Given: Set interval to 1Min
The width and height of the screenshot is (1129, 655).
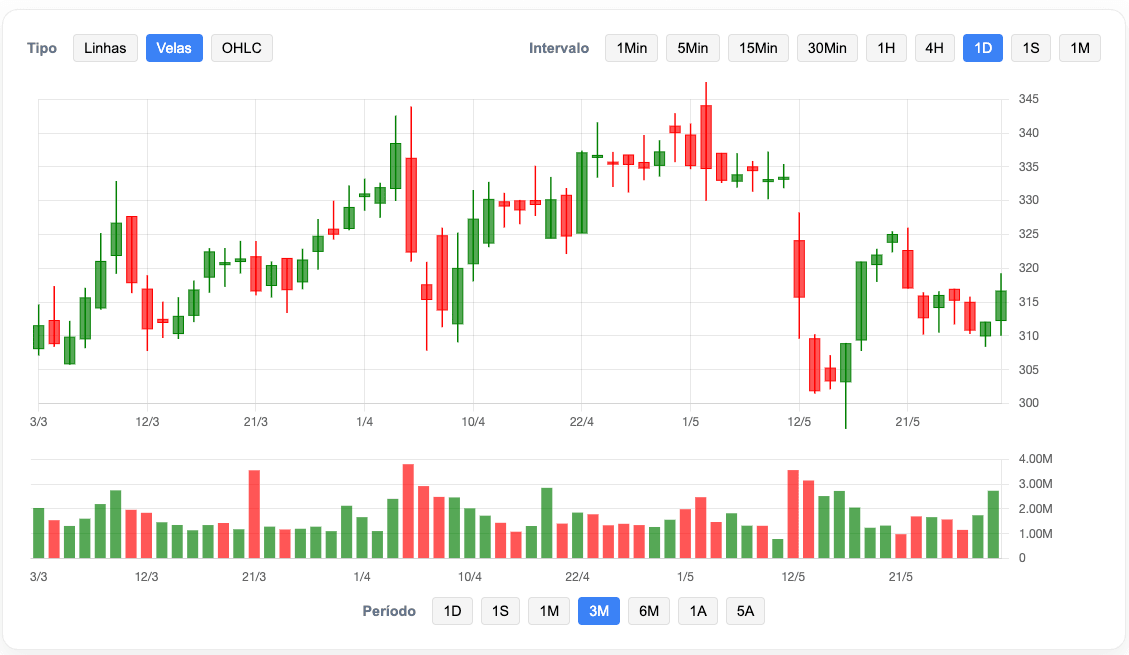Looking at the screenshot, I should [631, 48].
